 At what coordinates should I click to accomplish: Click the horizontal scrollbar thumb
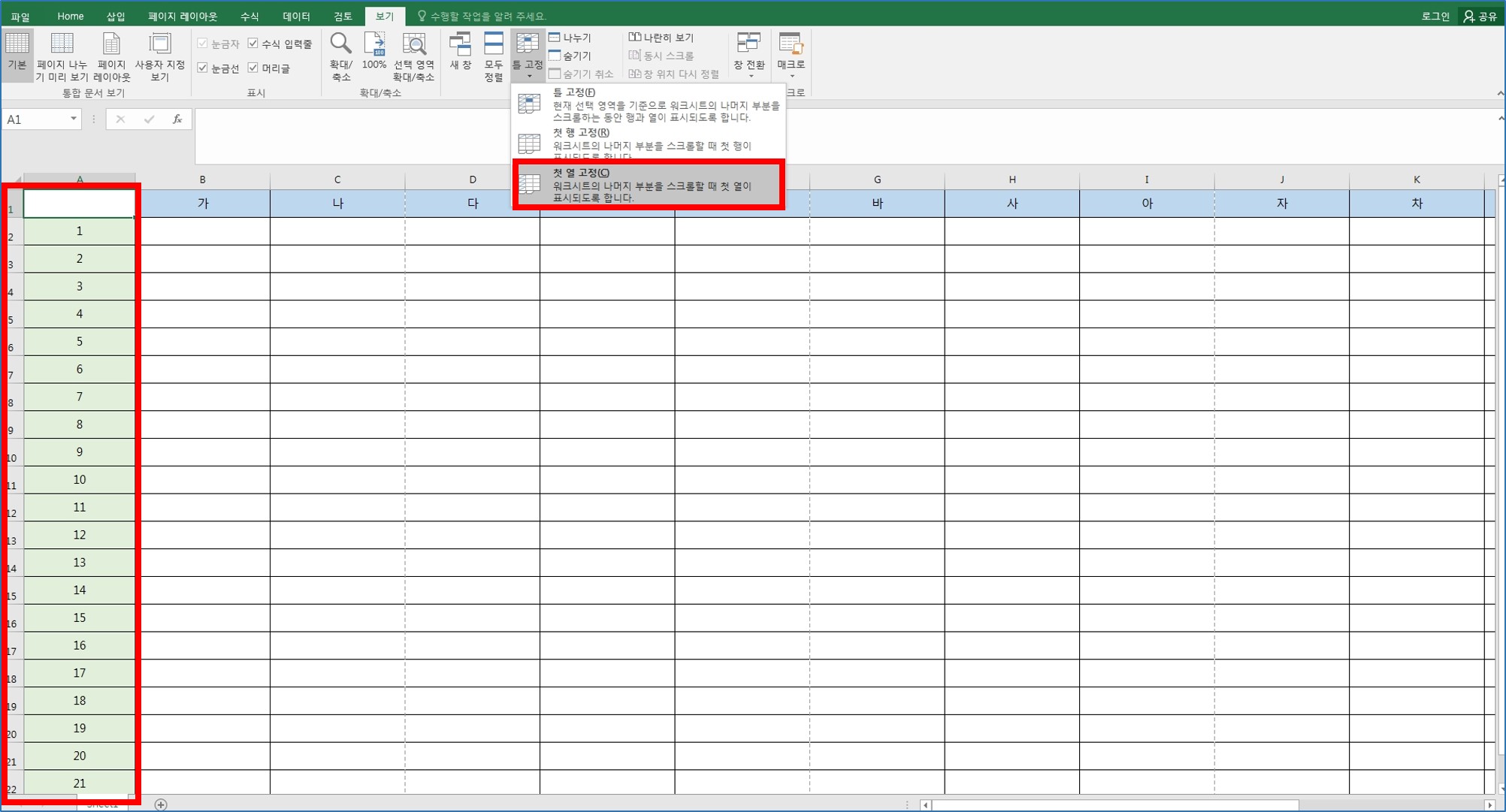point(1115,804)
